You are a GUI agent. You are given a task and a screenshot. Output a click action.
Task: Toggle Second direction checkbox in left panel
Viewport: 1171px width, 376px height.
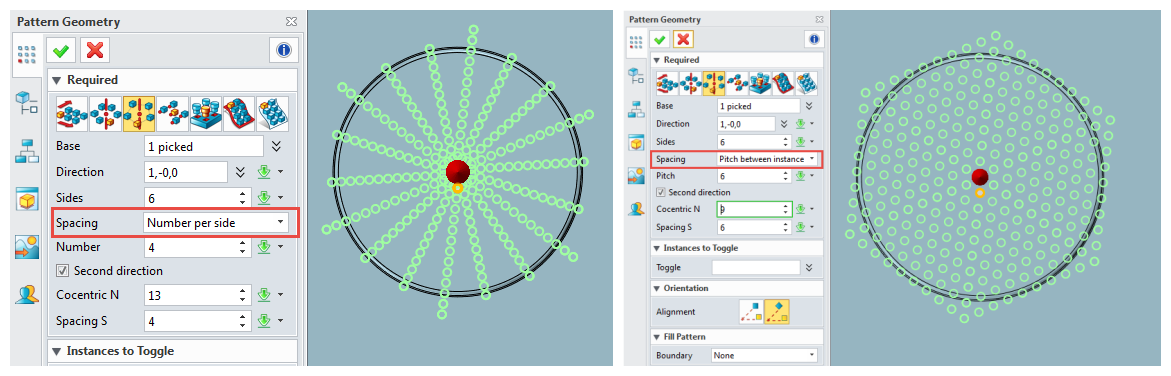(x=63, y=271)
